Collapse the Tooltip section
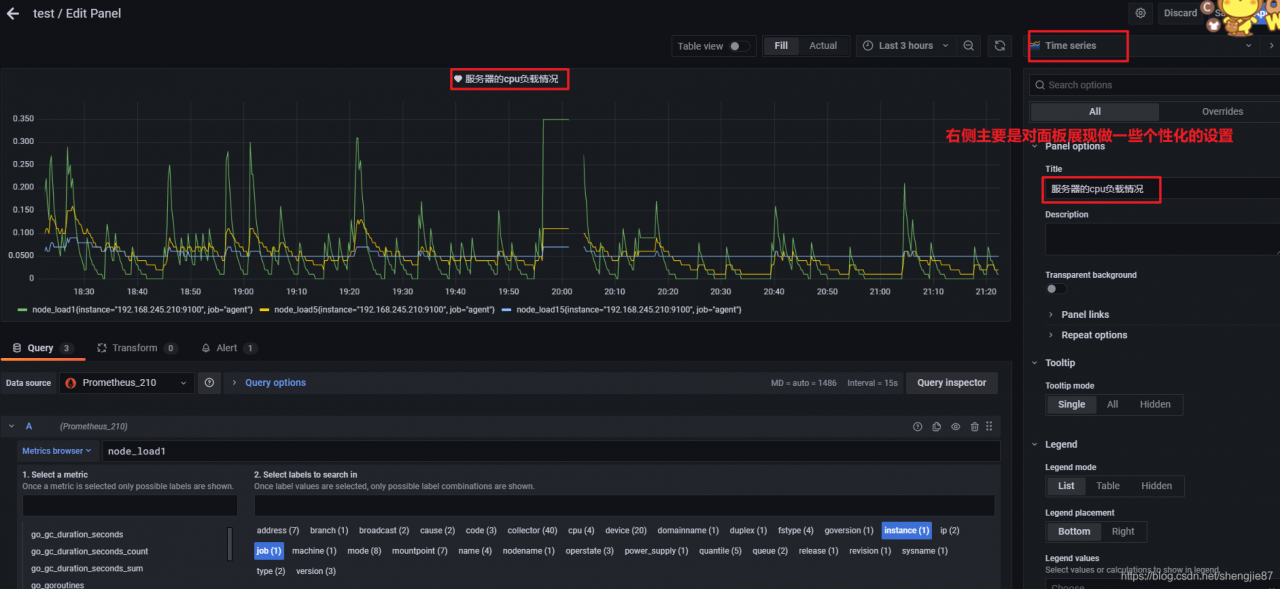This screenshot has height=589, width=1280. pyautogui.click(x=1058, y=363)
